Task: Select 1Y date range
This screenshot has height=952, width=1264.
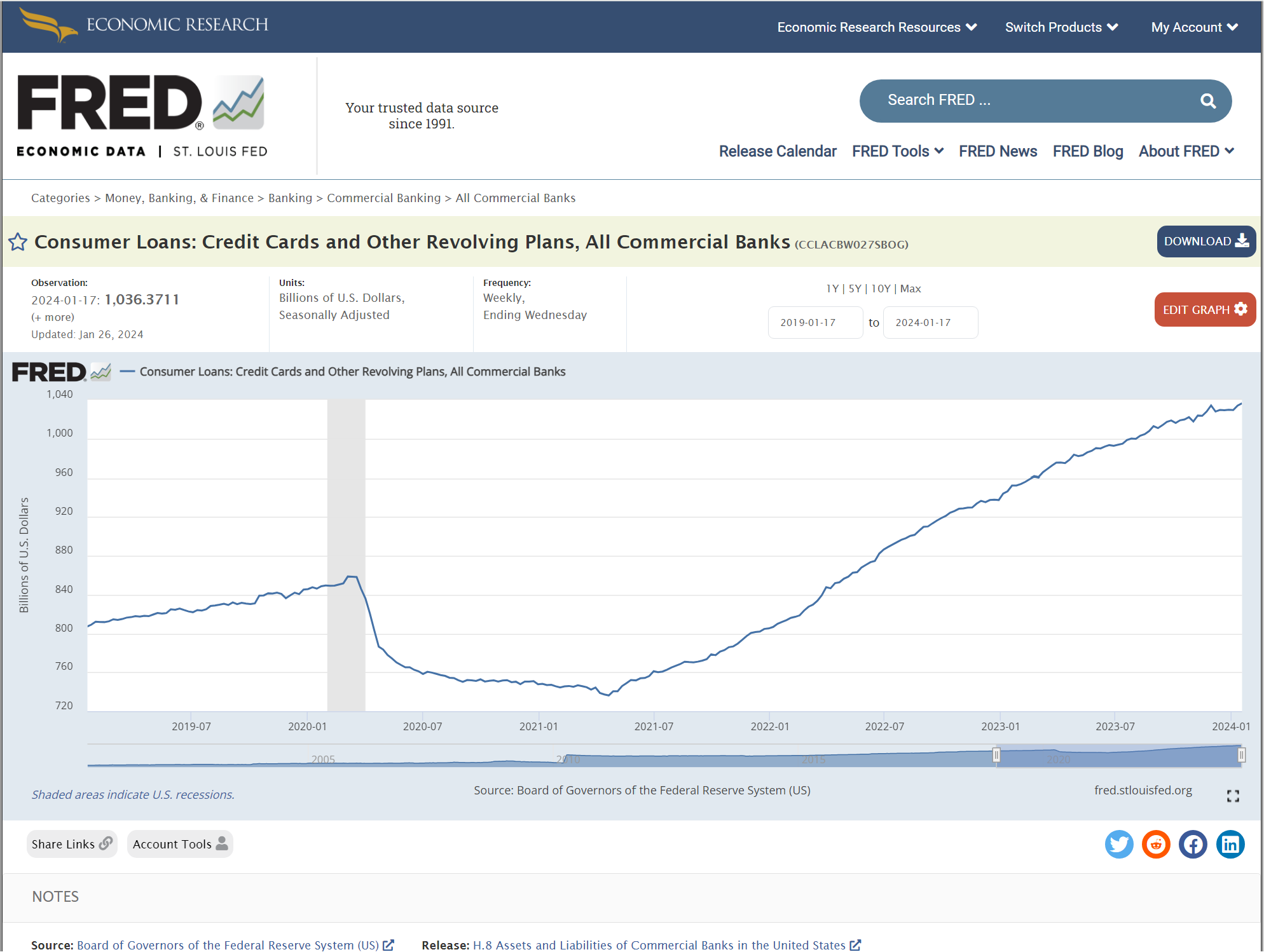Action: coord(832,289)
